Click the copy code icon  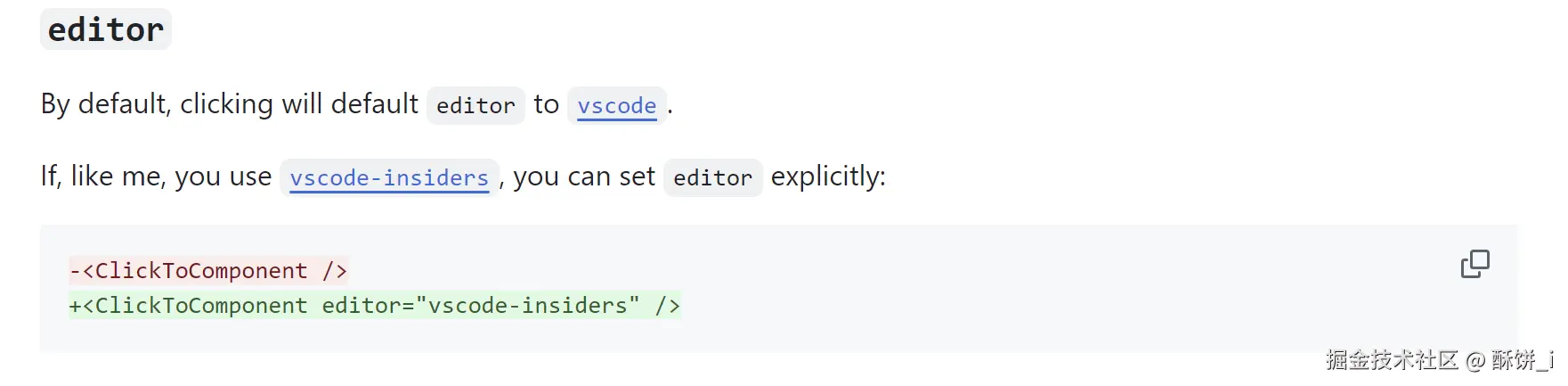tap(1475, 264)
